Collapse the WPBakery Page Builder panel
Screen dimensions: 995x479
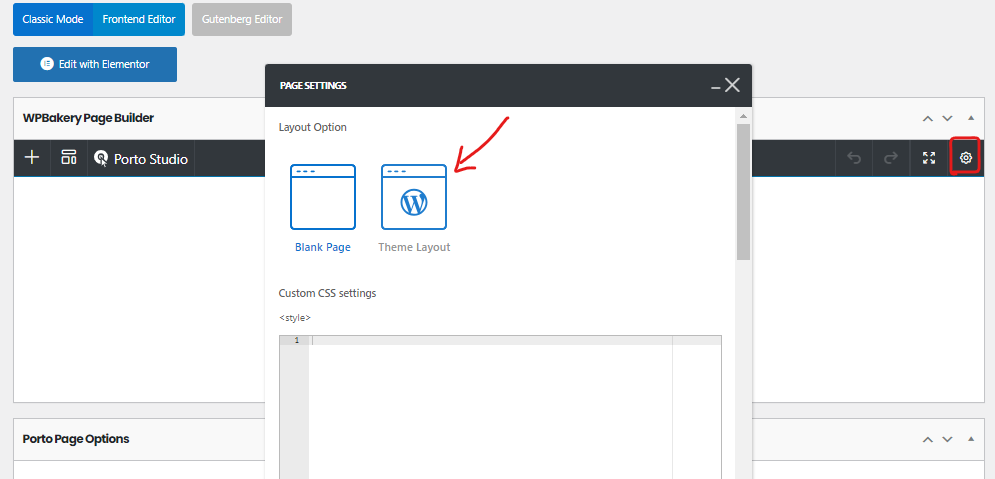[971, 118]
